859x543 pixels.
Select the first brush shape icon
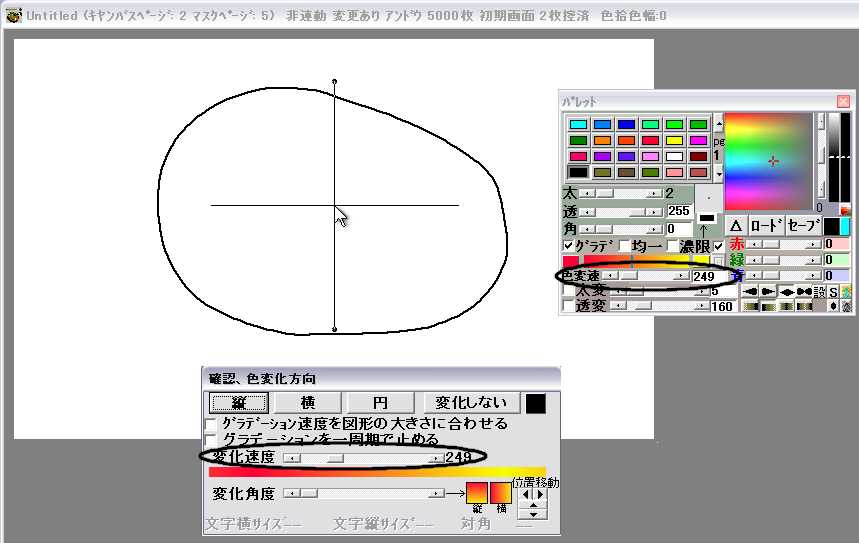pos(750,291)
